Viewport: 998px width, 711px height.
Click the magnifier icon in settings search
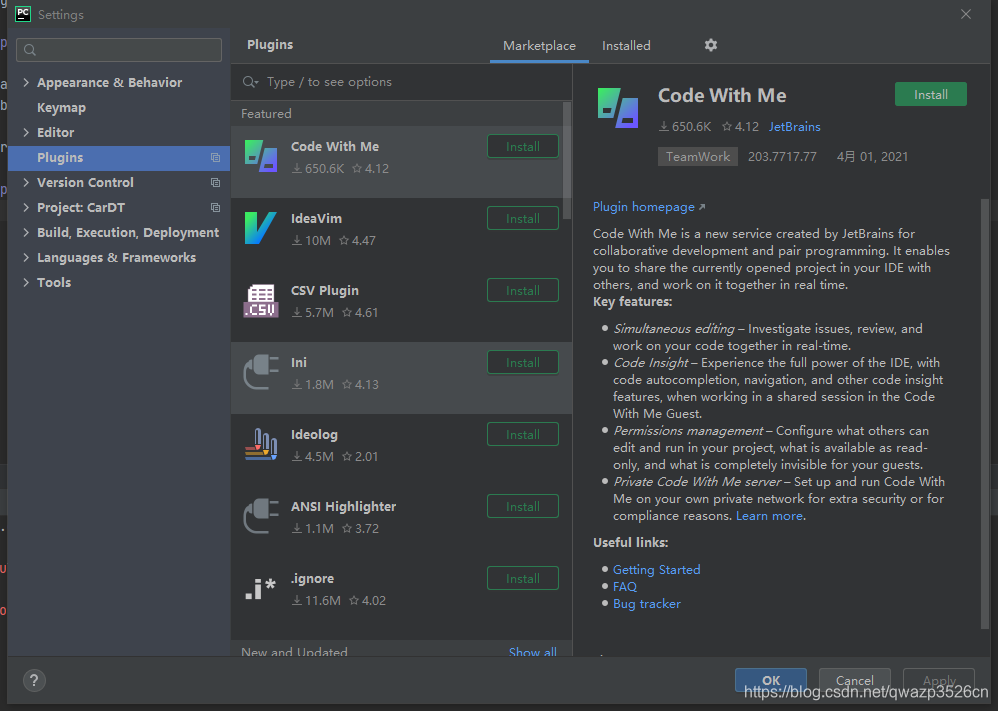tap(30, 50)
